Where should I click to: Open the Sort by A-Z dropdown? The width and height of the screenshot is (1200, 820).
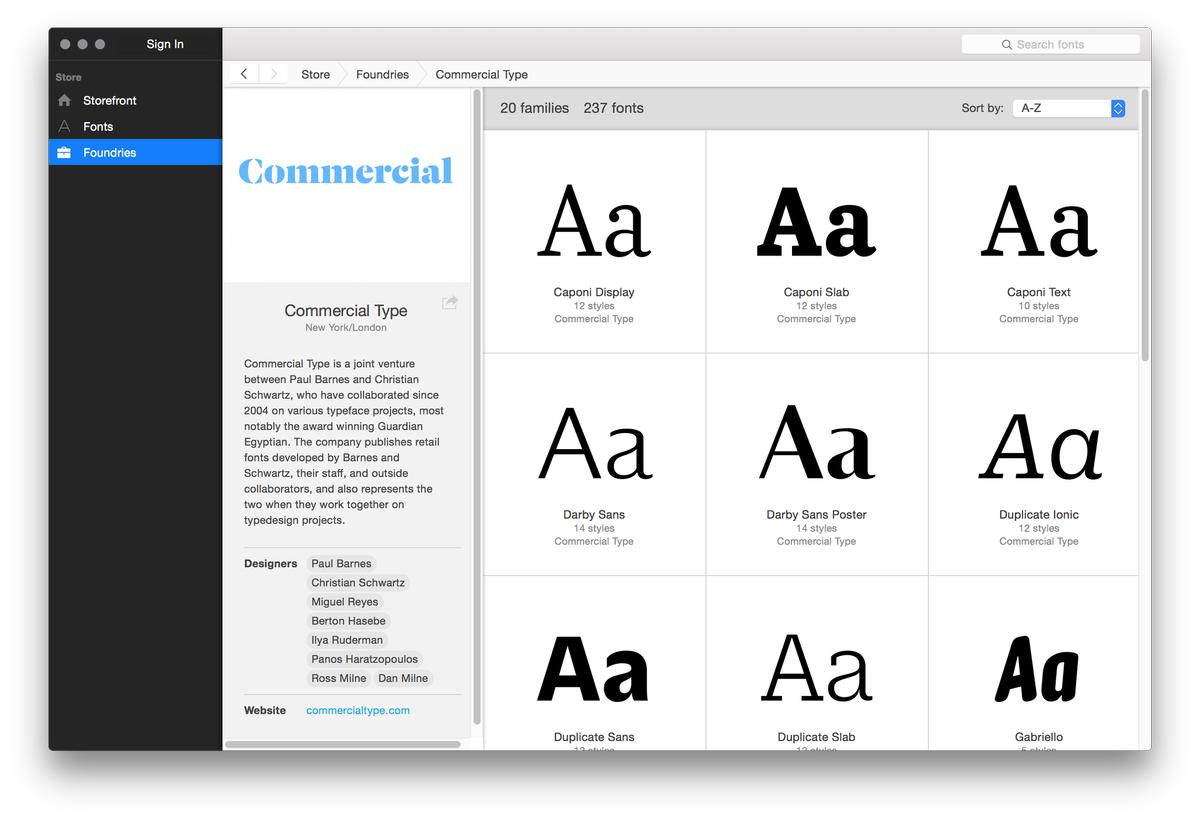coord(1069,108)
